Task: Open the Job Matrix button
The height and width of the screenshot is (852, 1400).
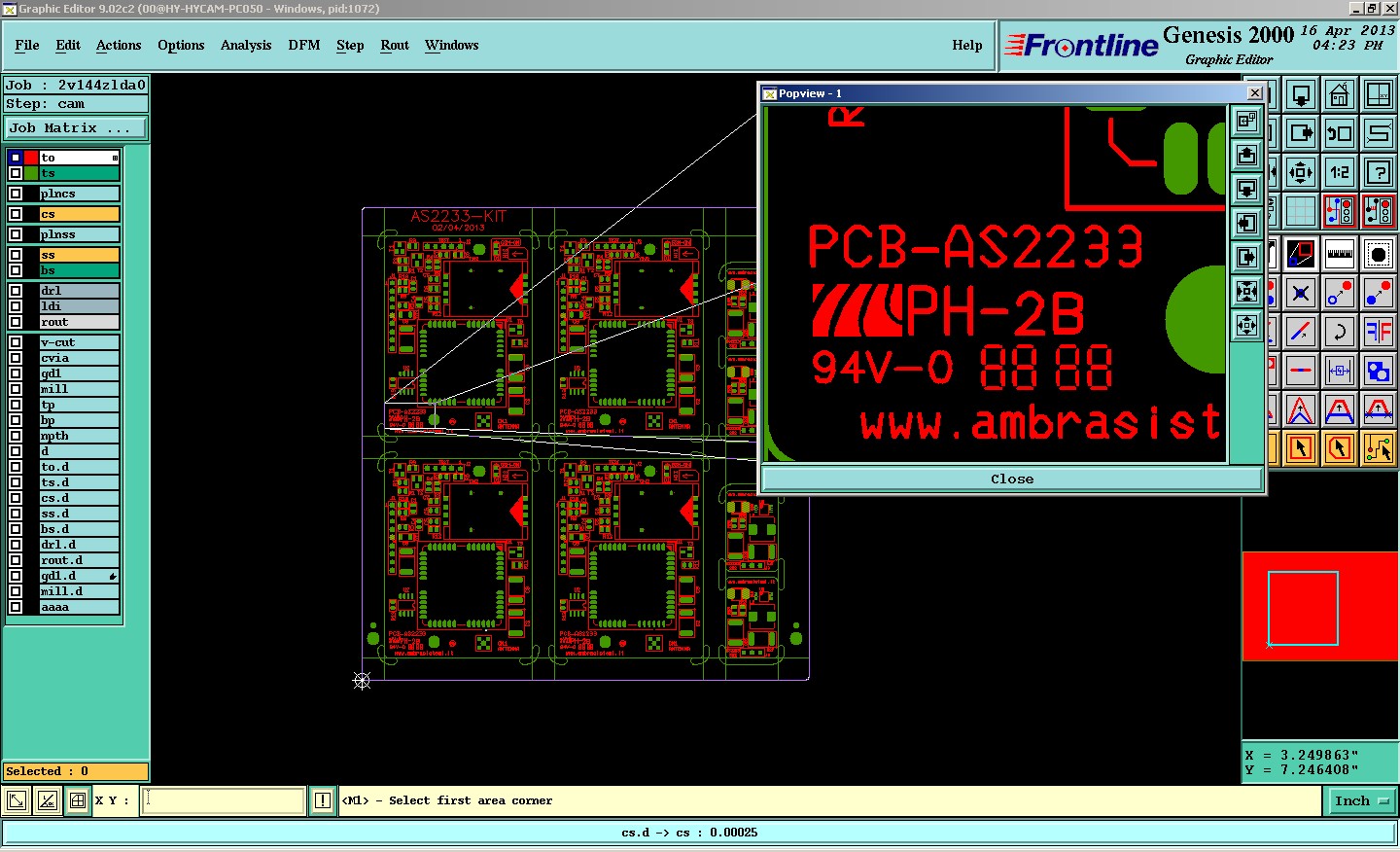Action: pyautogui.click(x=75, y=128)
